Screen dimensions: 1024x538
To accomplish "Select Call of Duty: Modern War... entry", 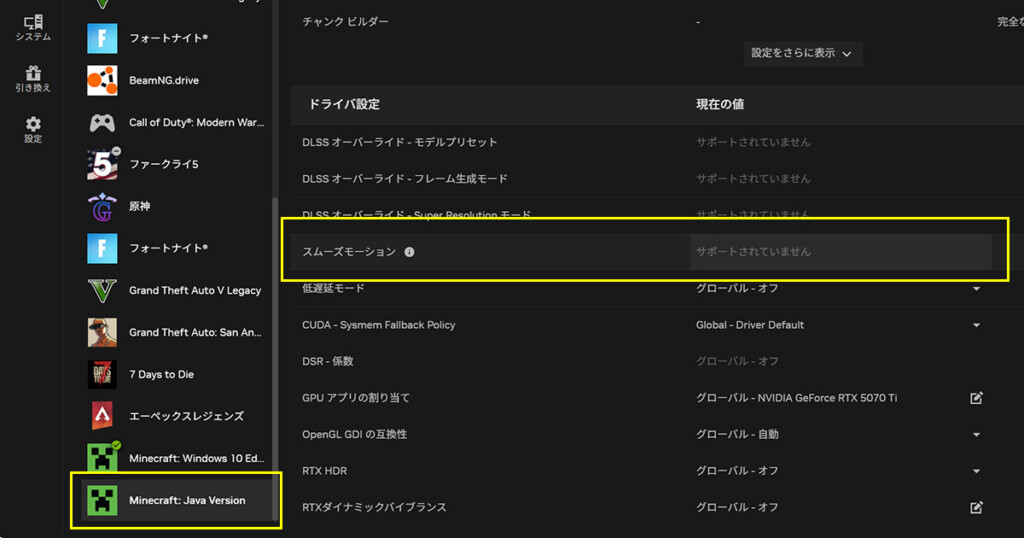I will pyautogui.click(x=197, y=122).
